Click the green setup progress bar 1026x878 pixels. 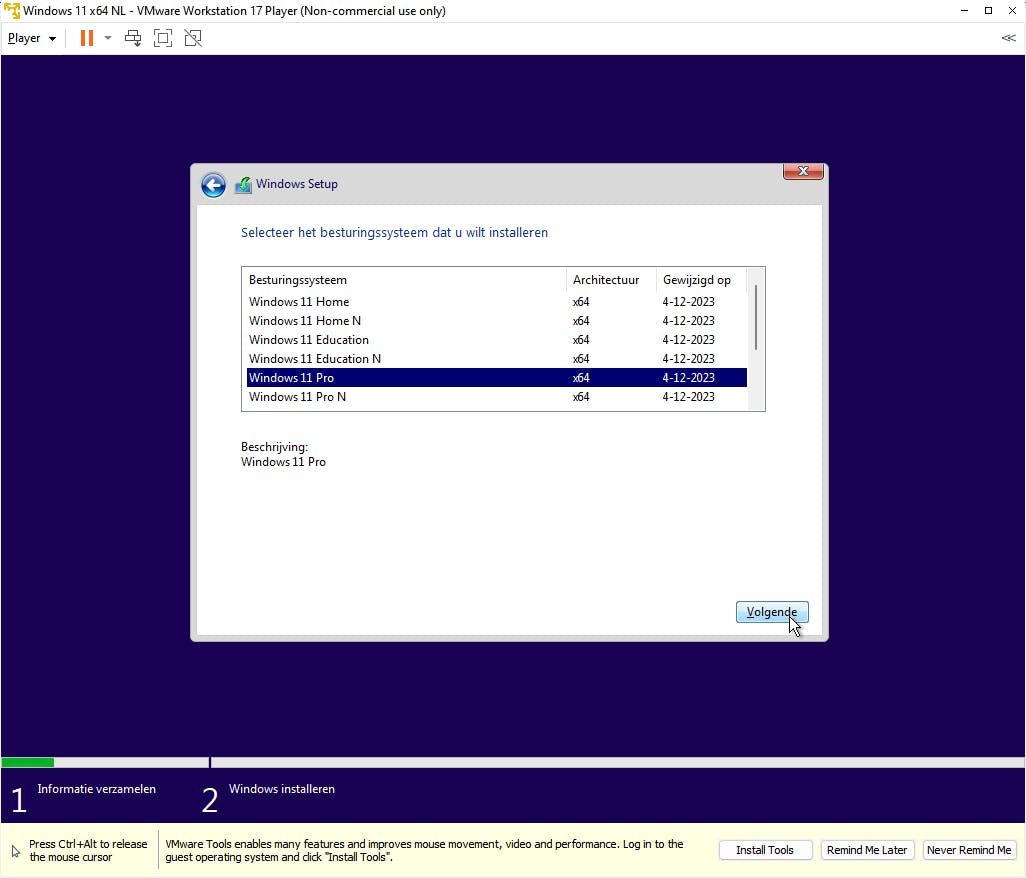(27, 762)
